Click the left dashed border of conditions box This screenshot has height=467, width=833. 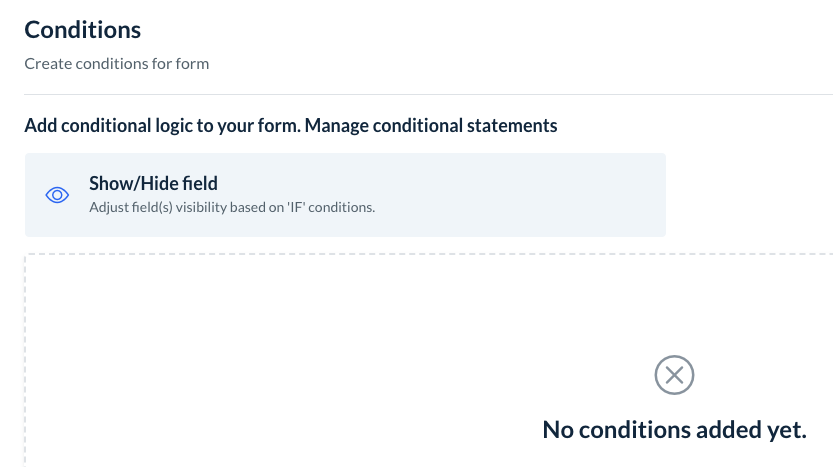point(25,360)
